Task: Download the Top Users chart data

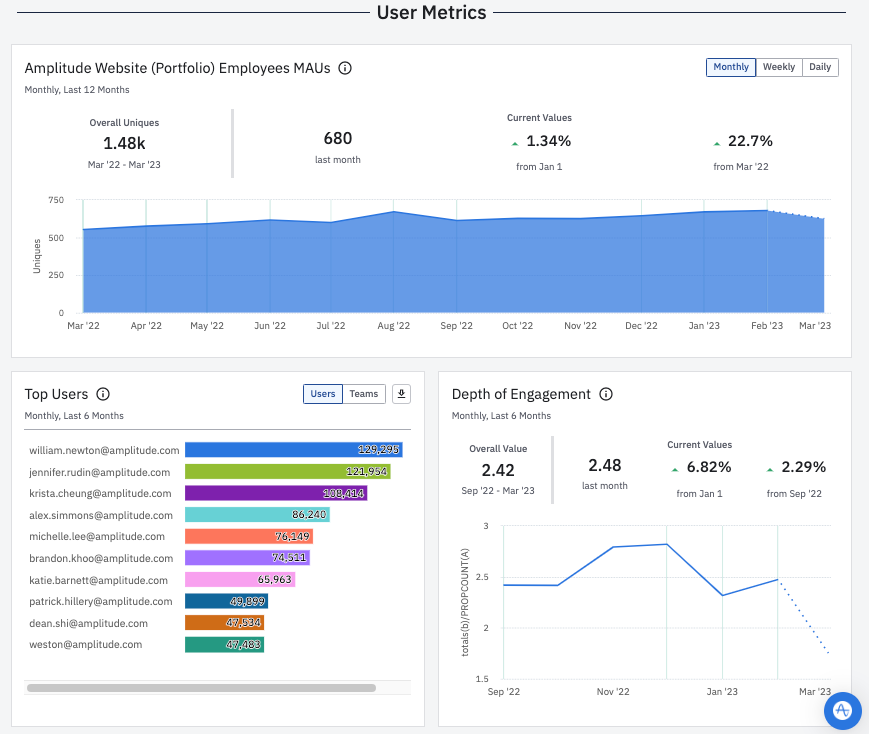Action: (400, 394)
